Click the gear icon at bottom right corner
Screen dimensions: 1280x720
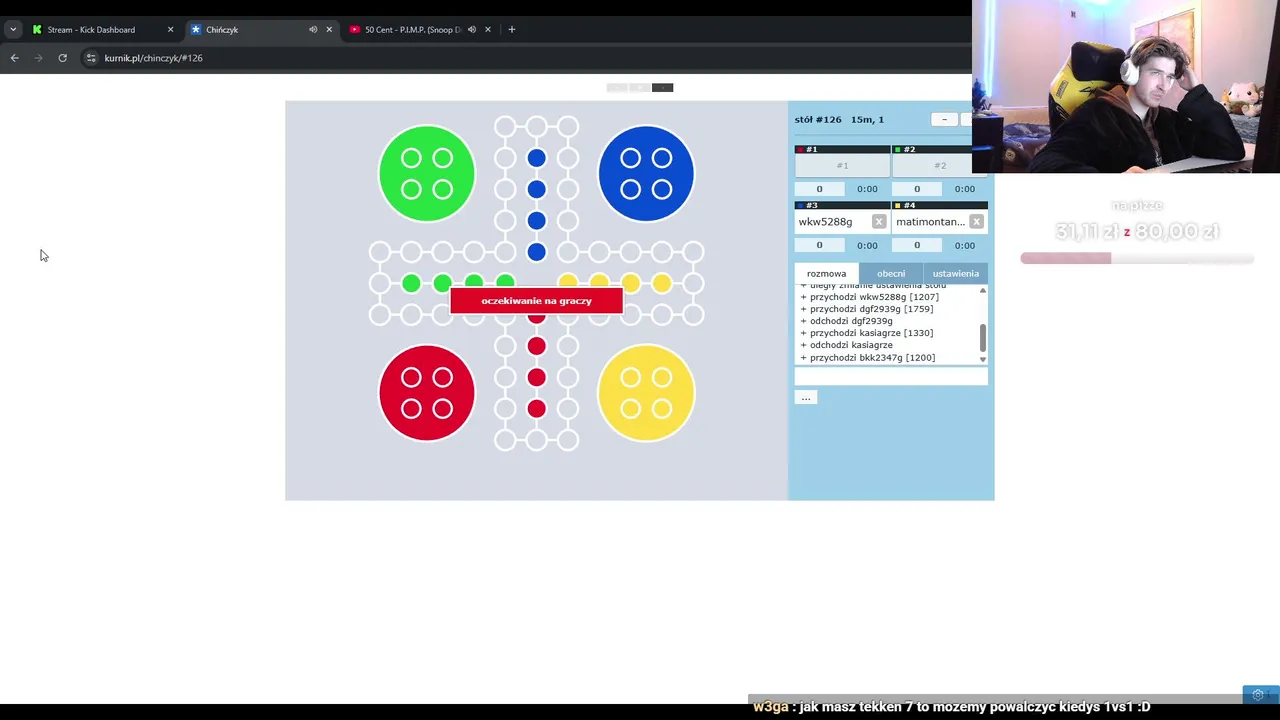tap(1258, 695)
